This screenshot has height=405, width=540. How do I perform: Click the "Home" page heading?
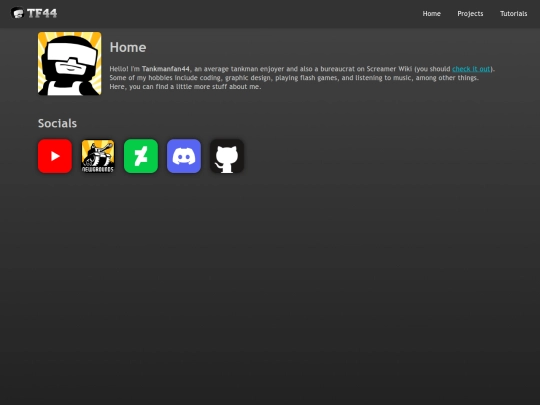128,47
